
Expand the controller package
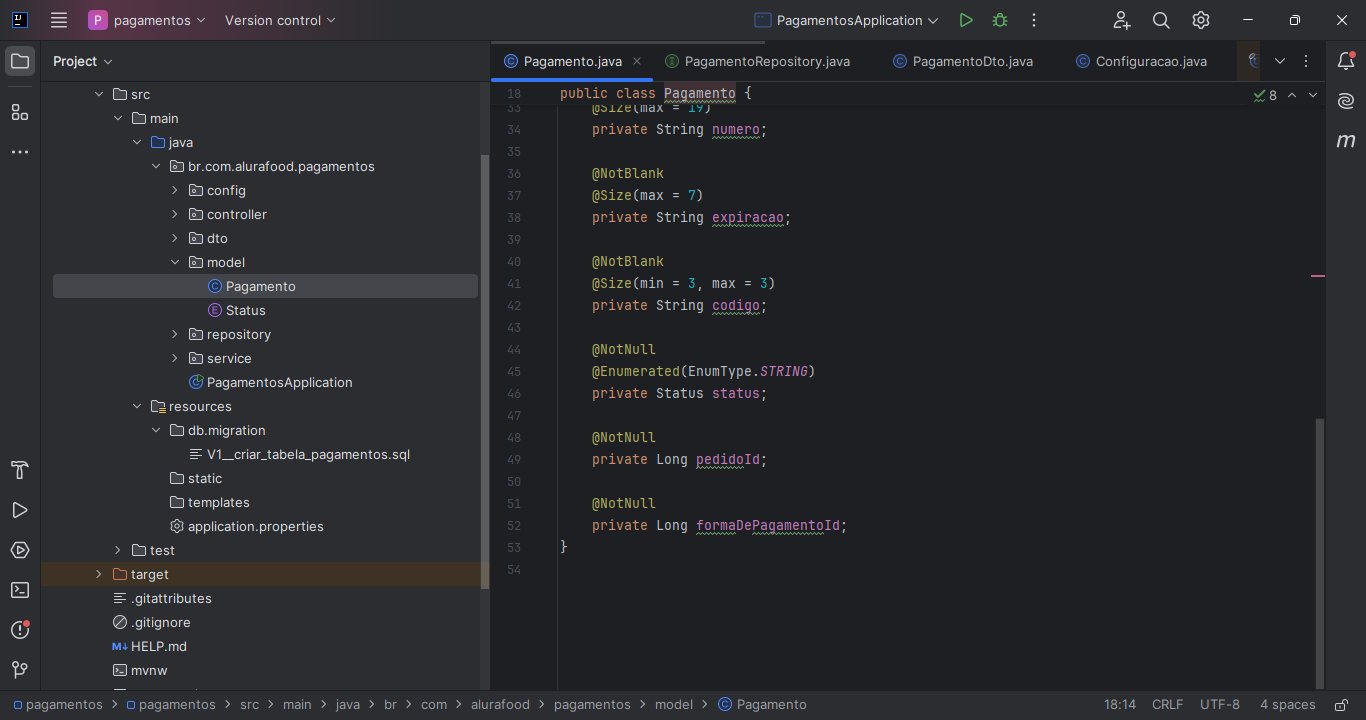[174, 214]
